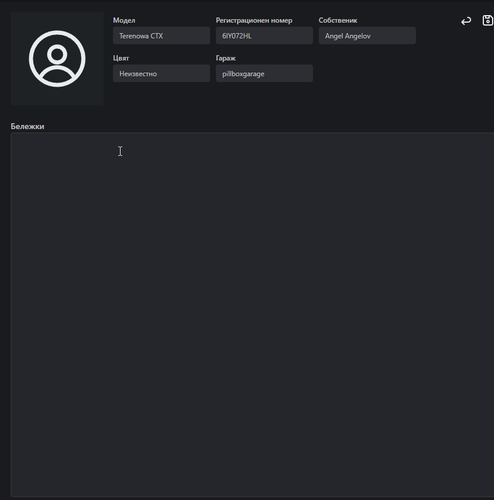Click the Цвят field showing Неизвестно
The height and width of the screenshot is (500, 494).
pos(161,73)
